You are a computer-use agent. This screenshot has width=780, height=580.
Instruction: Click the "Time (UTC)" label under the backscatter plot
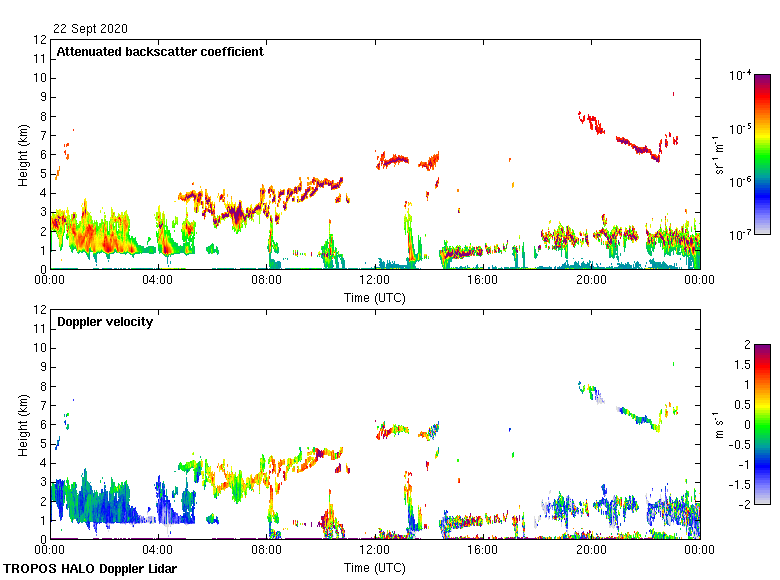374,297
